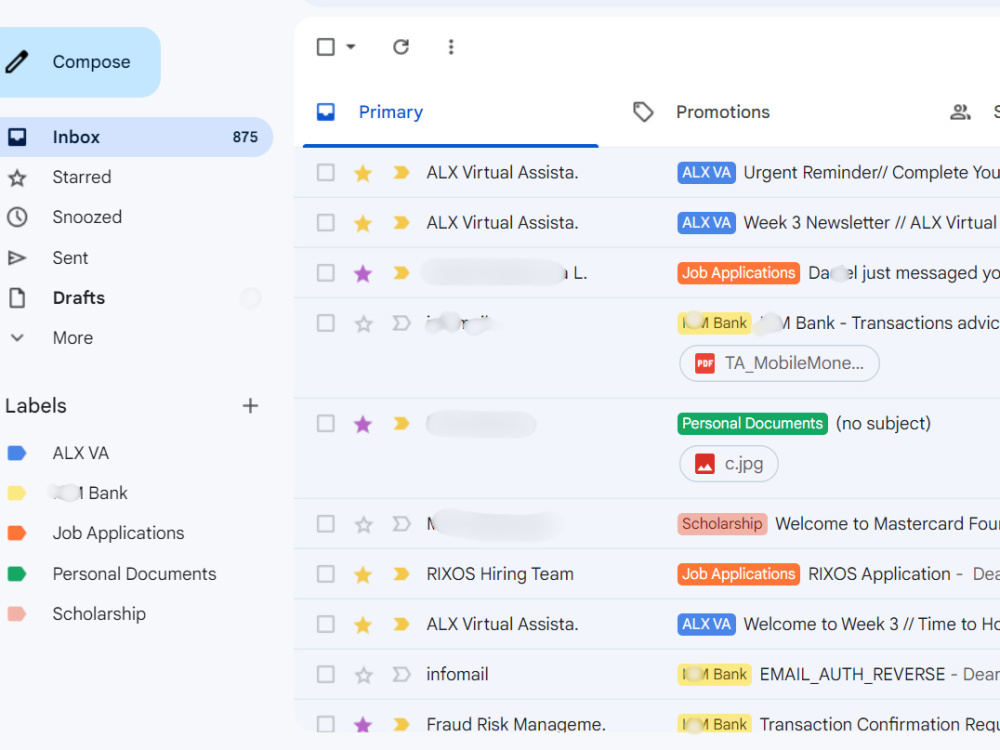Toggle purple star on Fraud Risk Management email
Viewport: 1000px width, 750px height.
click(x=363, y=724)
